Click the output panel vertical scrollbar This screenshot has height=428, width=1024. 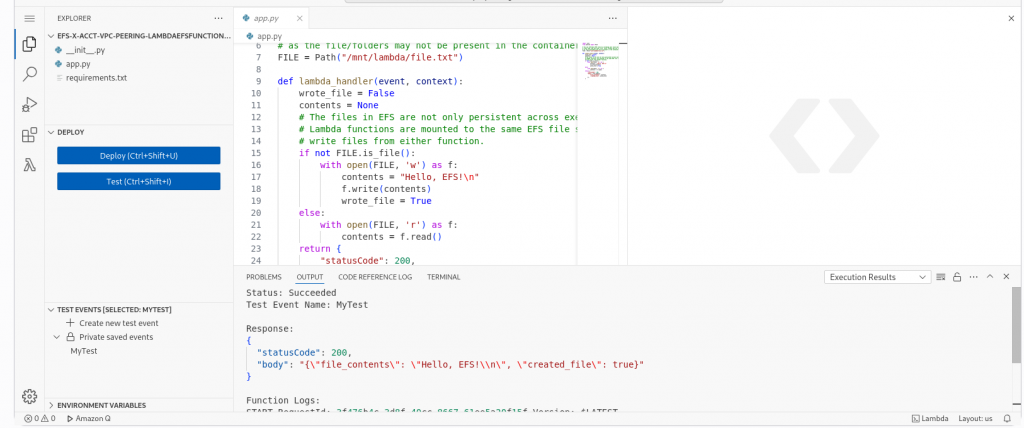click(x=1016, y=325)
